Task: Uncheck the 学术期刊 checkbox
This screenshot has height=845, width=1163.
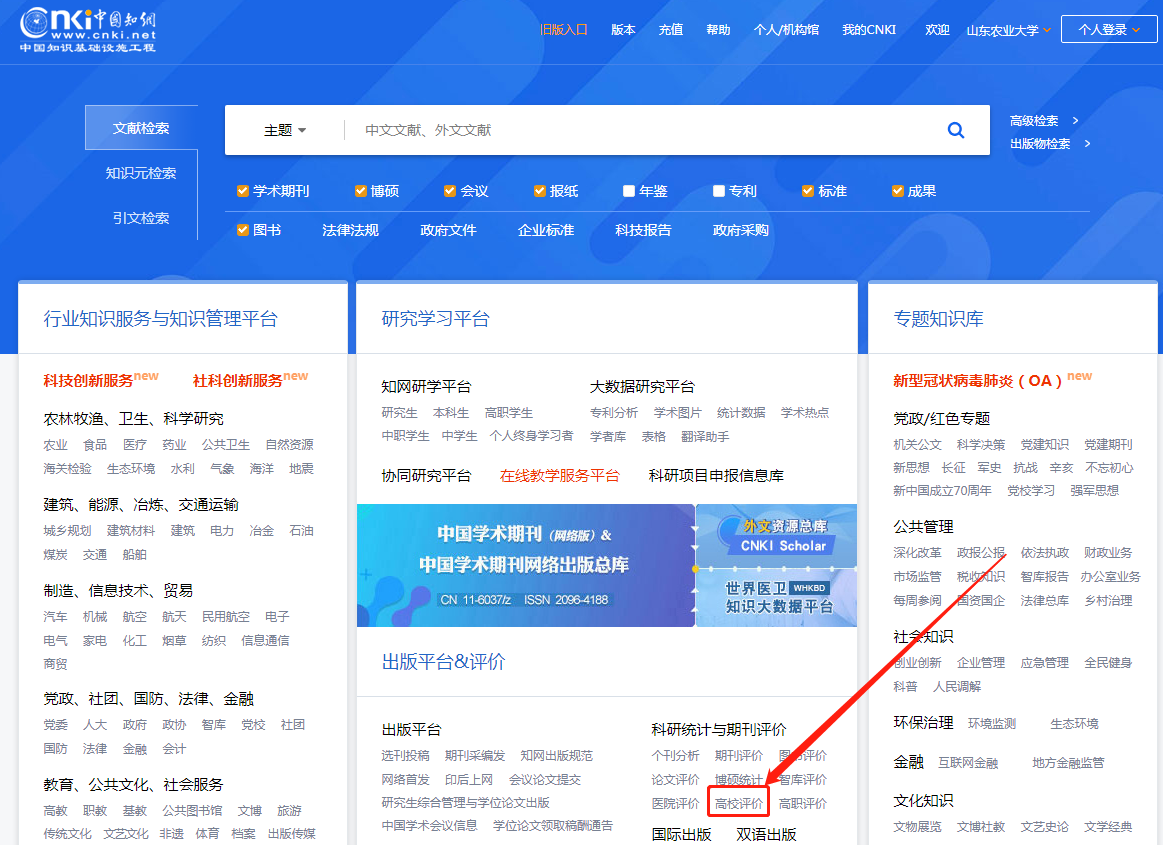Action: (x=243, y=191)
